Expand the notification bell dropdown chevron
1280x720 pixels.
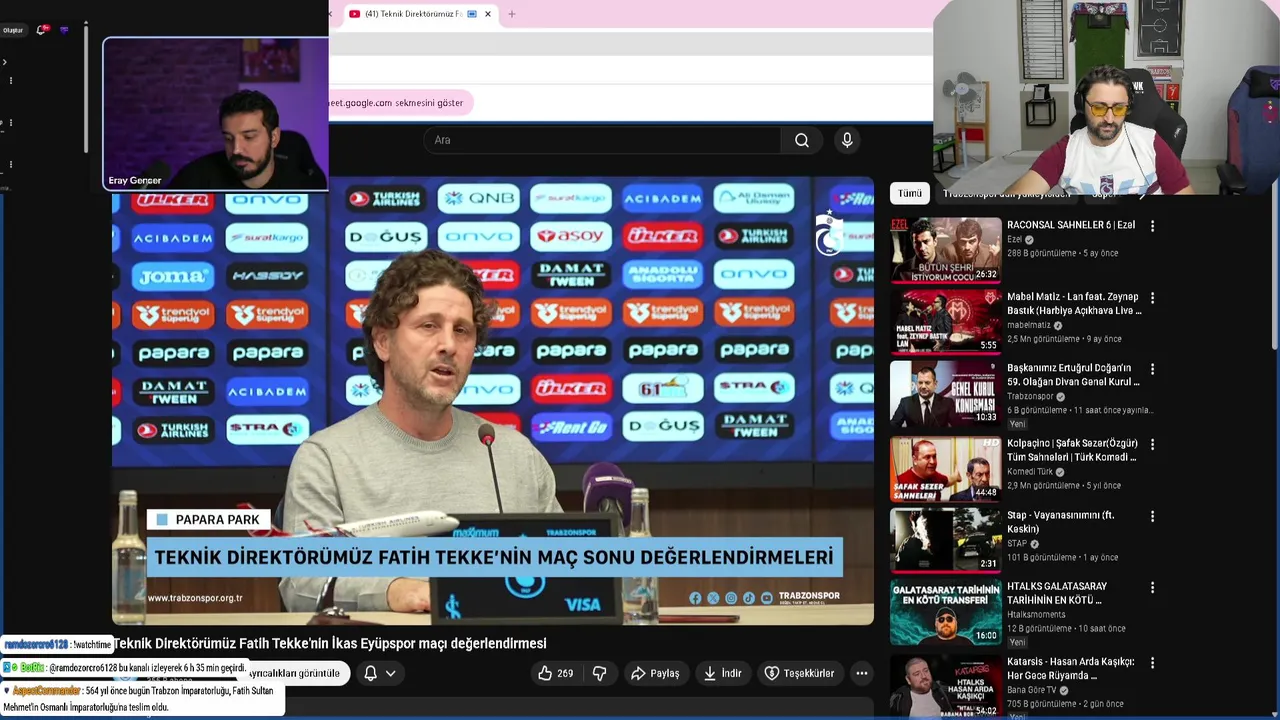point(391,673)
